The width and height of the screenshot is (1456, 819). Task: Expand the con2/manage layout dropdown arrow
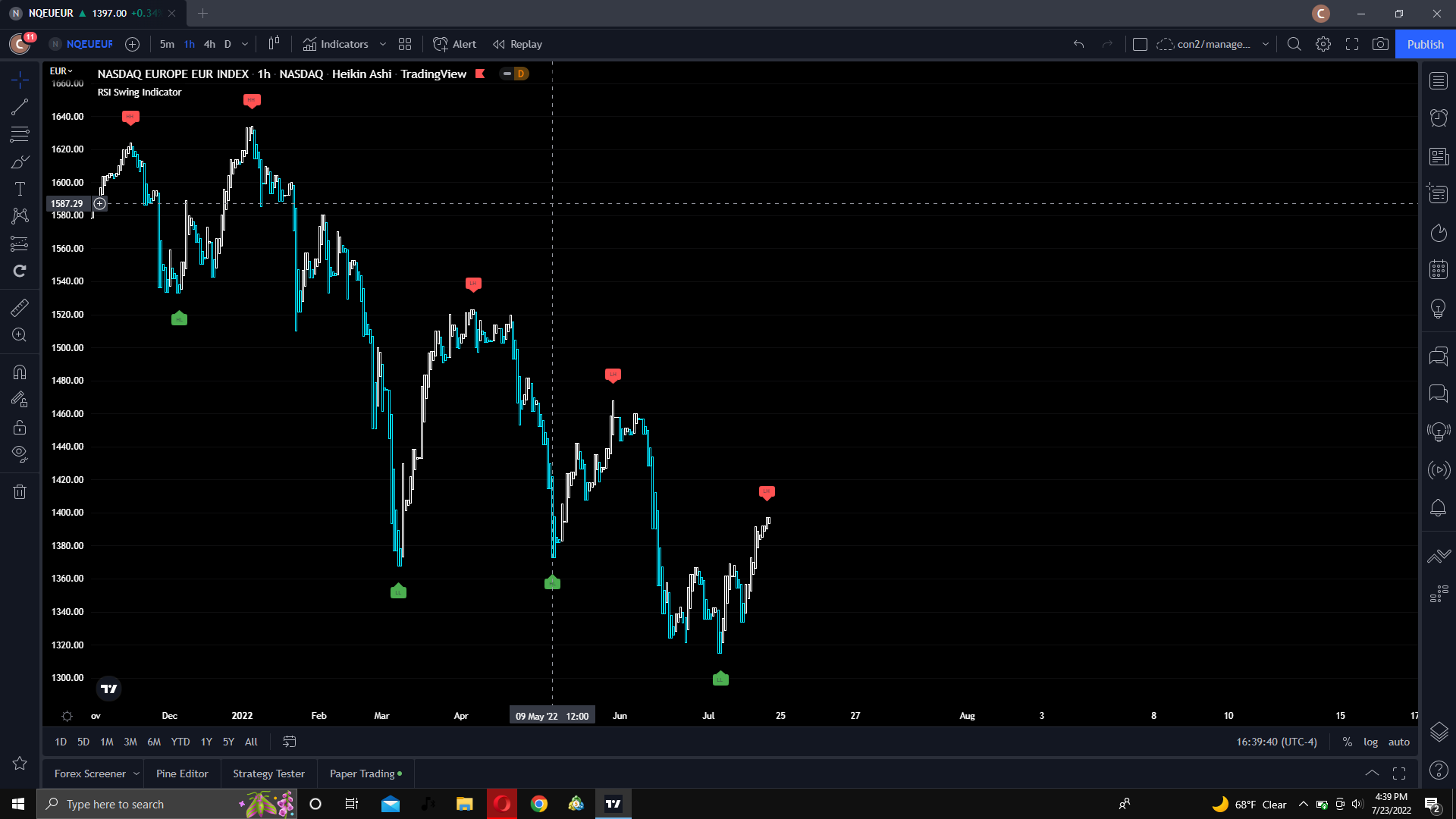1265,44
